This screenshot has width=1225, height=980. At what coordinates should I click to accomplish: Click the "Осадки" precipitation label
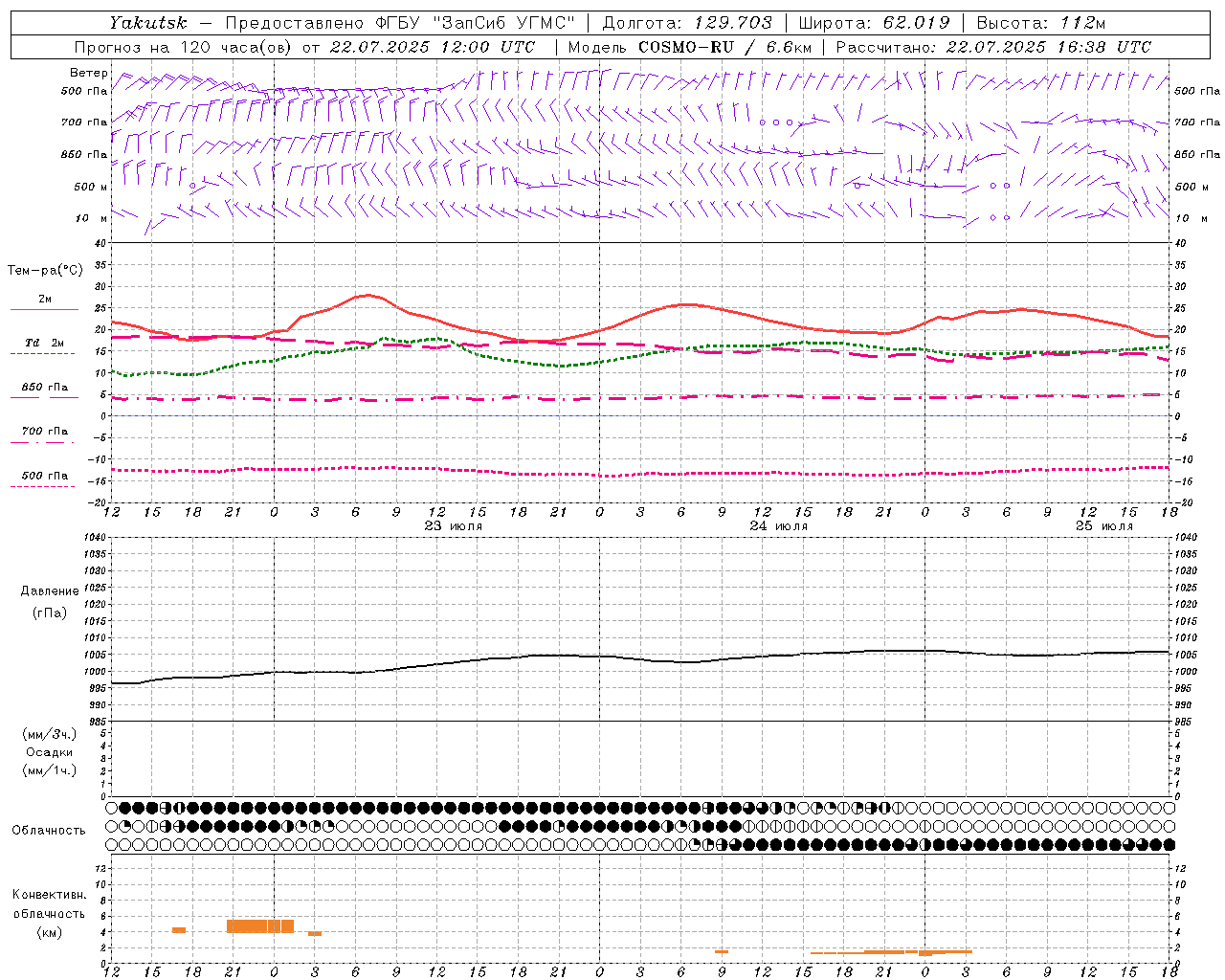point(50,752)
